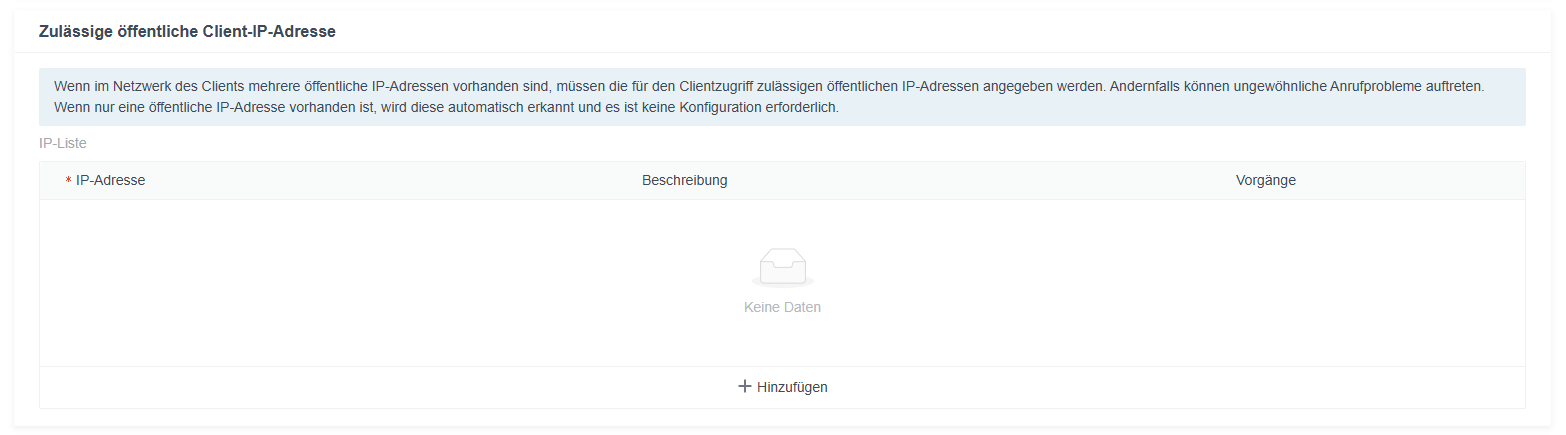Click the blue info notice about public IP addresses
The width and height of the screenshot is (1566, 435).
pos(782,97)
